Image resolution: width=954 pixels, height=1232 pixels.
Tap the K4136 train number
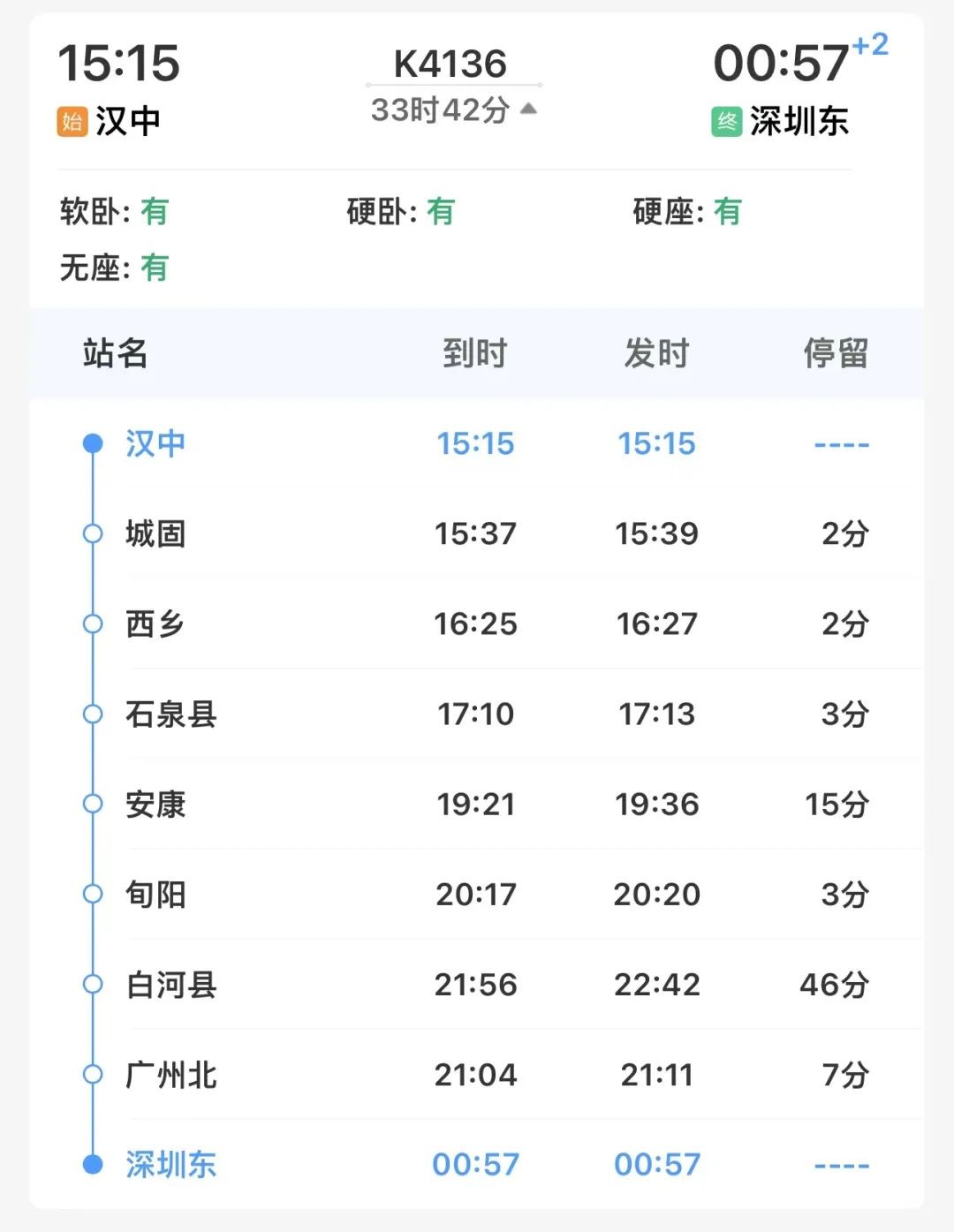click(x=450, y=64)
